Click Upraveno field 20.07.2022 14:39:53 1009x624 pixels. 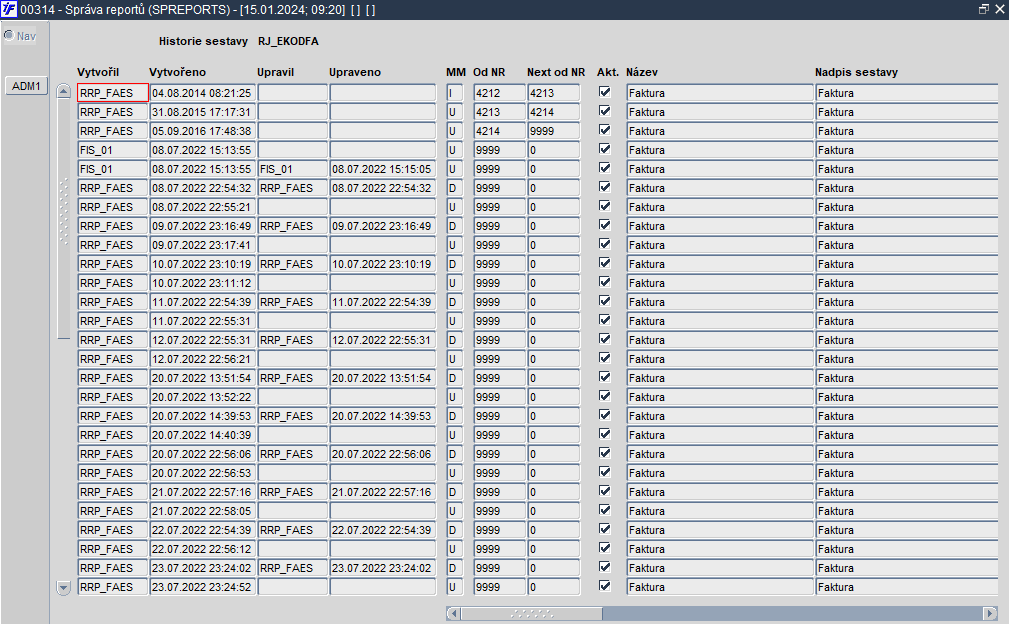click(x=382, y=416)
